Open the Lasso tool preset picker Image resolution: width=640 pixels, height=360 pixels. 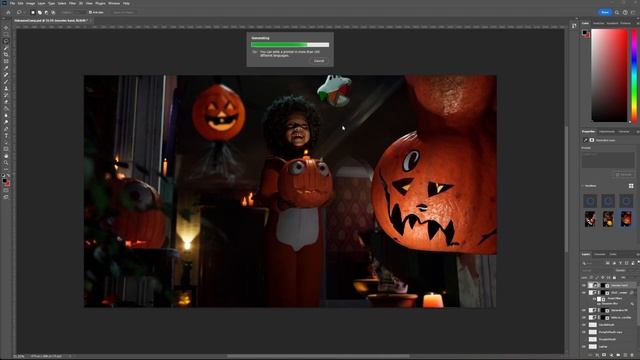[x=20, y=12]
